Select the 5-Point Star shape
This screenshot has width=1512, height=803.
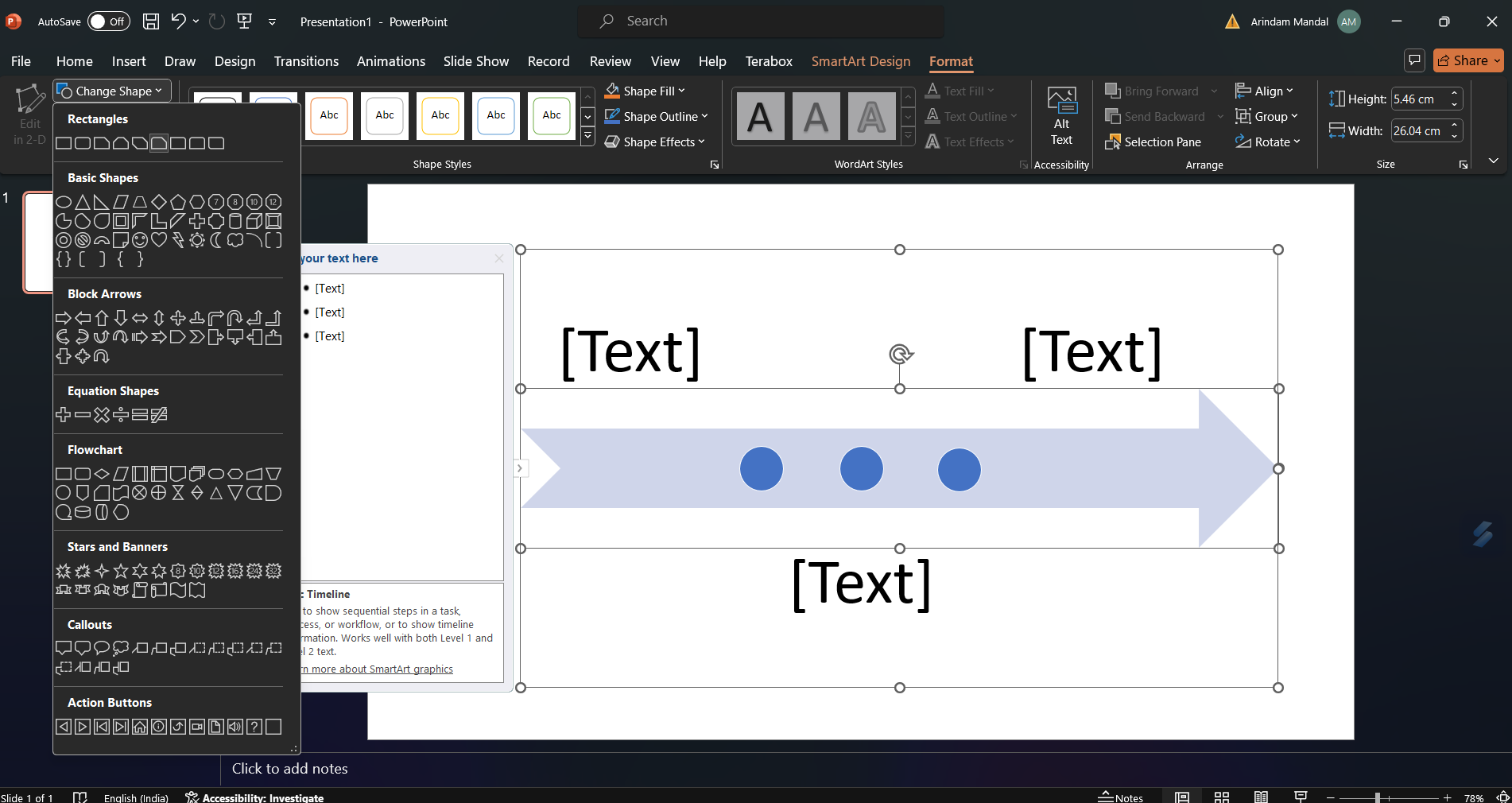pyautogui.click(x=121, y=571)
